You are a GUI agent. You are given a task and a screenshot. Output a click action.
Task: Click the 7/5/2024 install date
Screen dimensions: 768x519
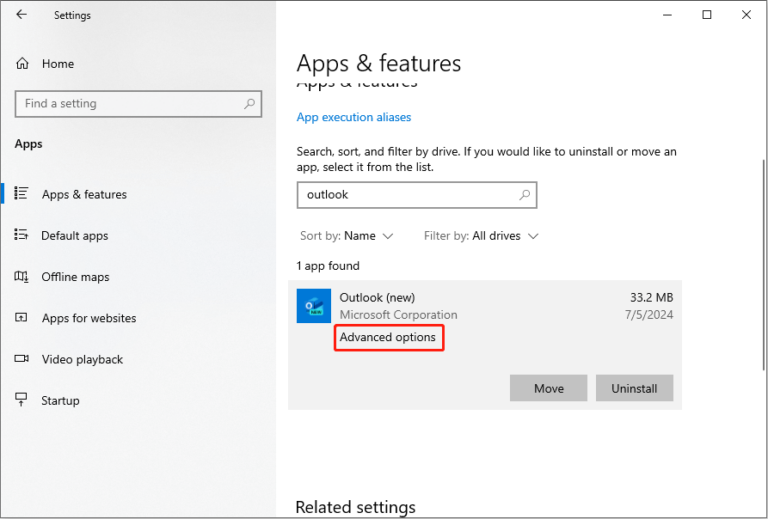pyautogui.click(x=649, y=314)
